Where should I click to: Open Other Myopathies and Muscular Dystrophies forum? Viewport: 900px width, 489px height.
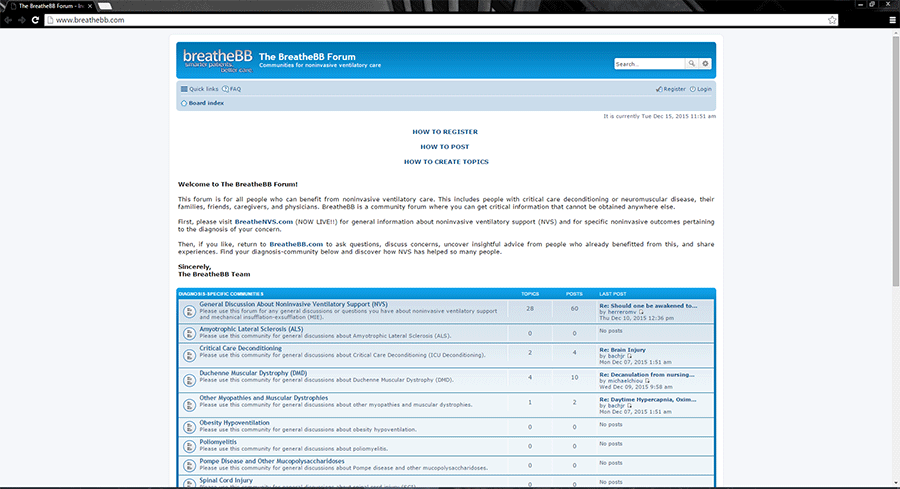click(263, 397)
